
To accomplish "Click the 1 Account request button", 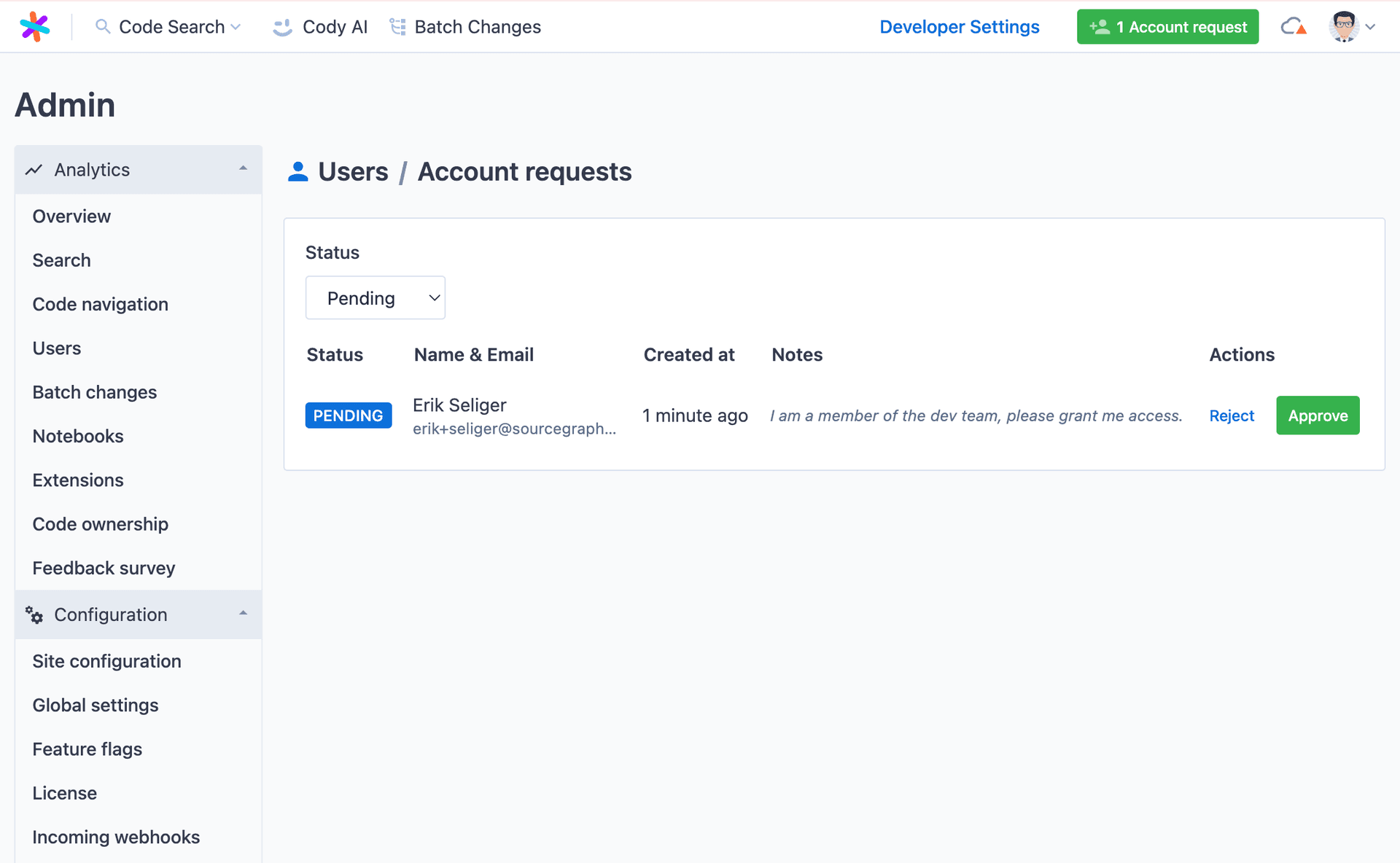I will (1167, 27).
